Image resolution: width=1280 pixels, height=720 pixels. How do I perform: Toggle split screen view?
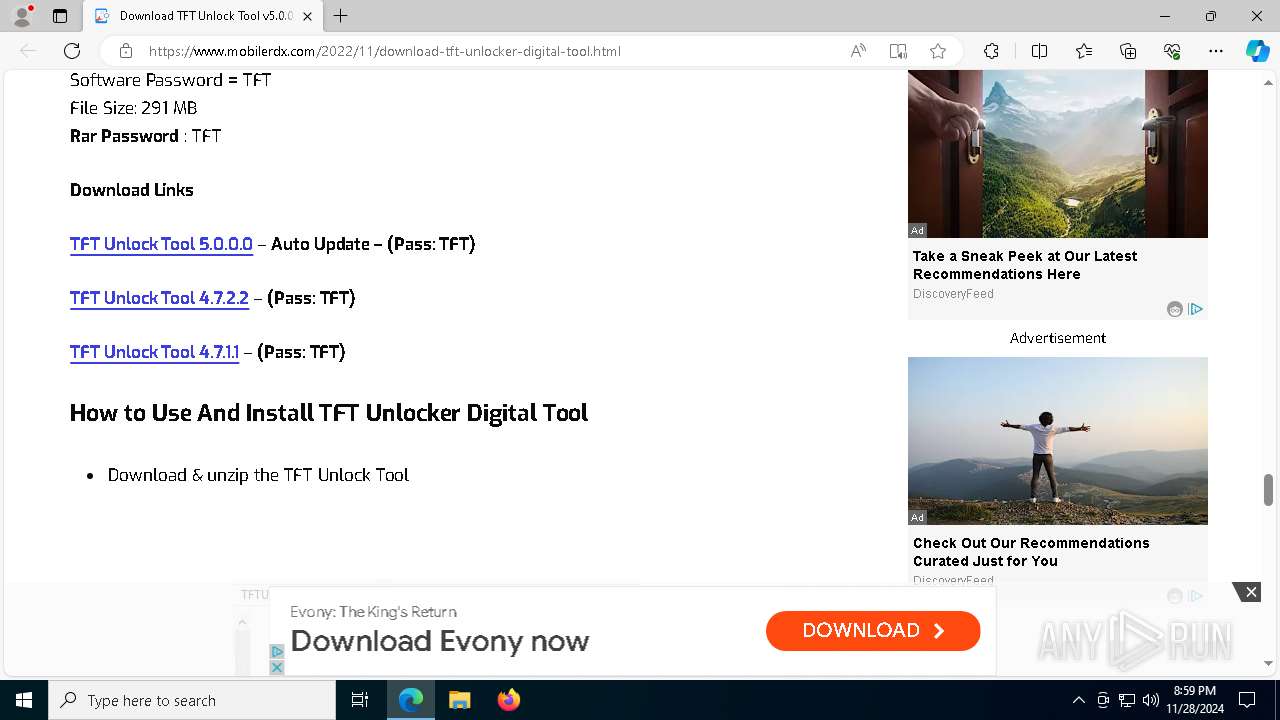(x=1039, y=51)
